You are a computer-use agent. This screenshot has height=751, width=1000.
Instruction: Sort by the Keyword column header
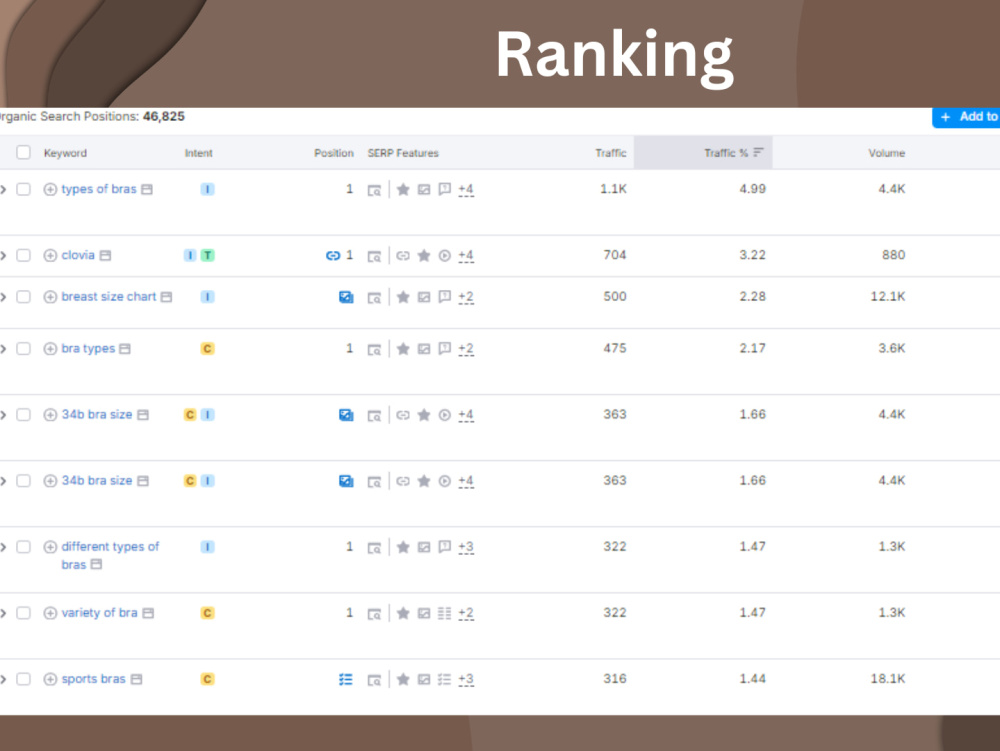click(x=65, y=153)
